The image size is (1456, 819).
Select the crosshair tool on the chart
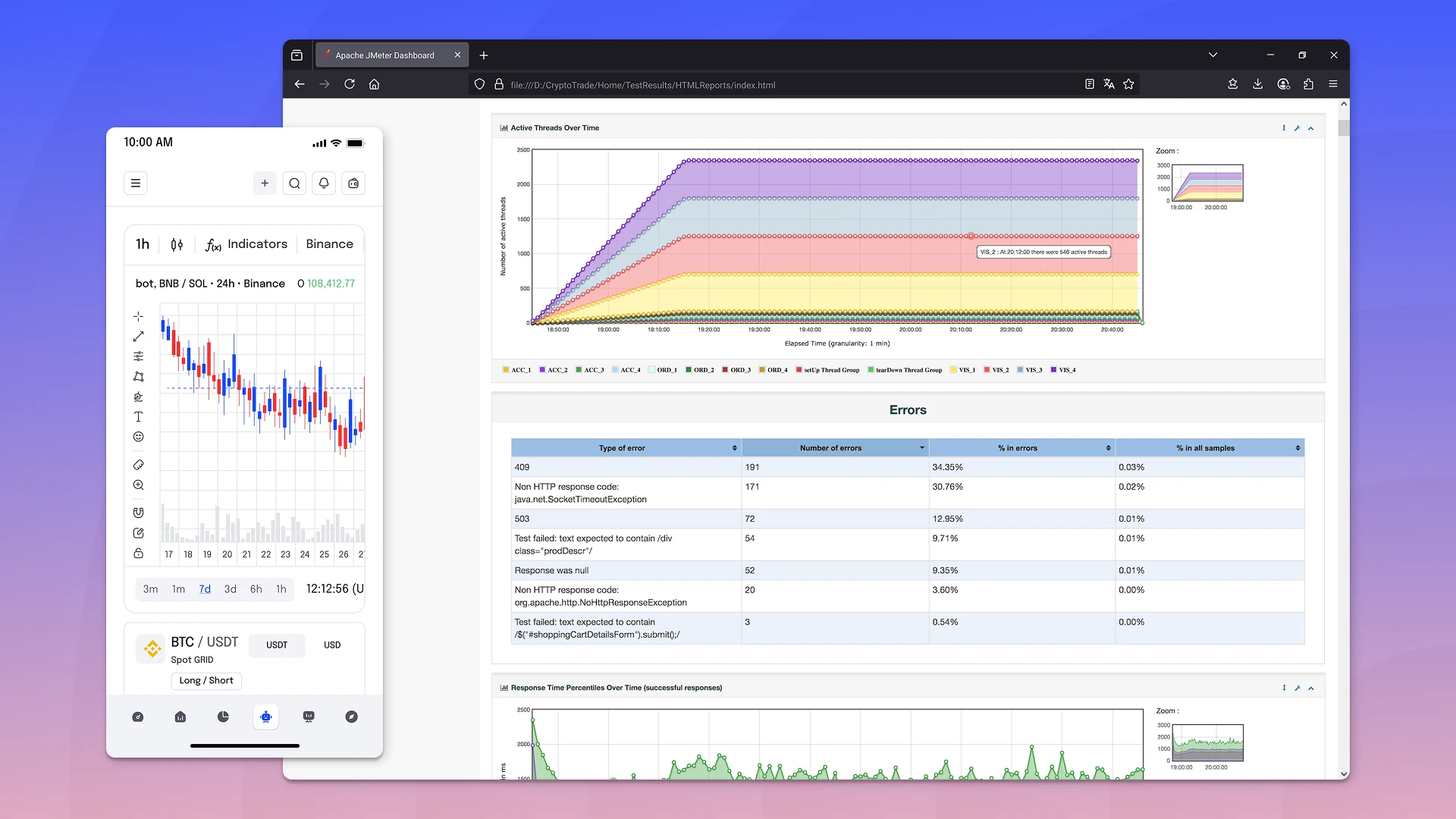pyautogui.click(x=139, y=316)
